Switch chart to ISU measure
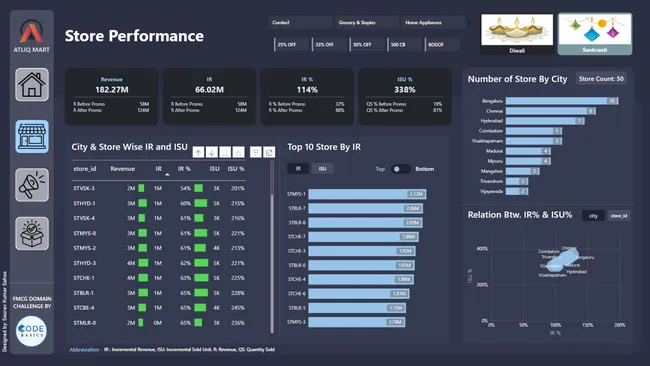 click(323, 168)
